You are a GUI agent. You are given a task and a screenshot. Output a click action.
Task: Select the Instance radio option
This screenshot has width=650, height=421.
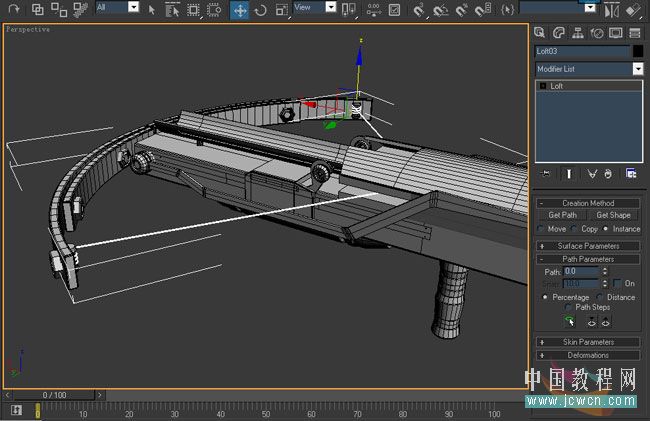pos(606,229)
